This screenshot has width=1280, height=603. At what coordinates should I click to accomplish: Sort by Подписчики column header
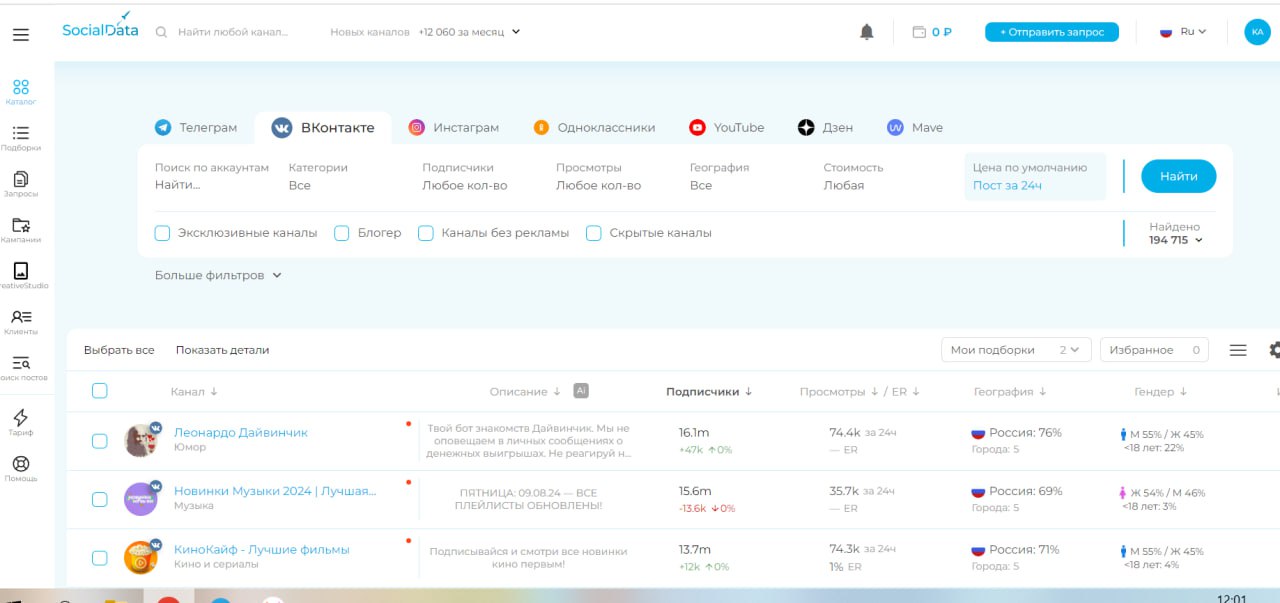[709, 392]
